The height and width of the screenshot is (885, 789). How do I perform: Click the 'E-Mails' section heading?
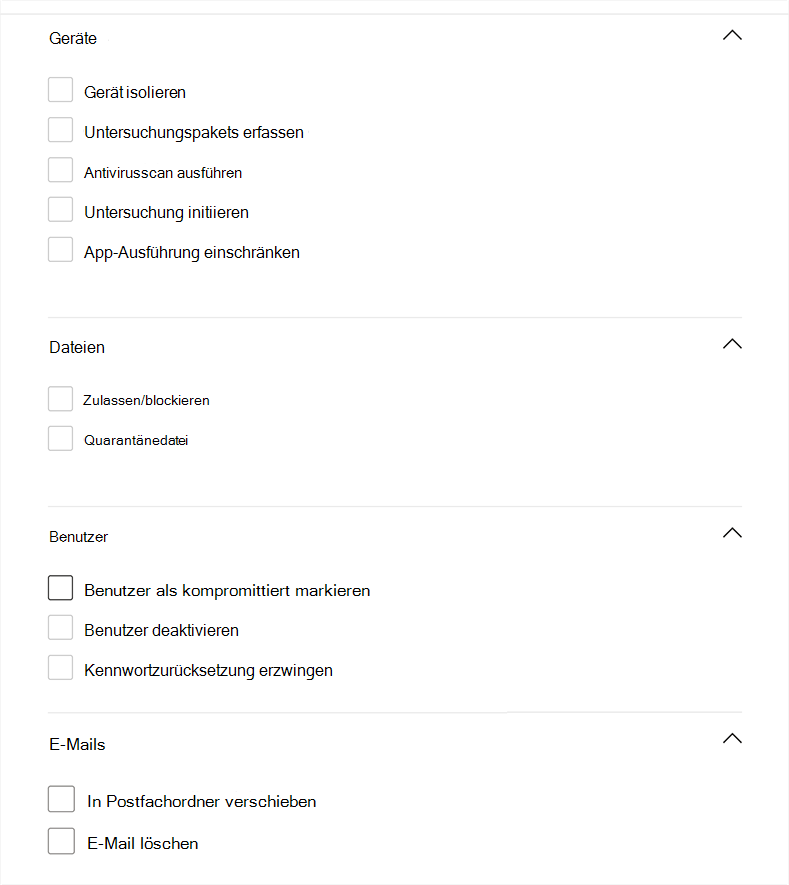(77, 744)
